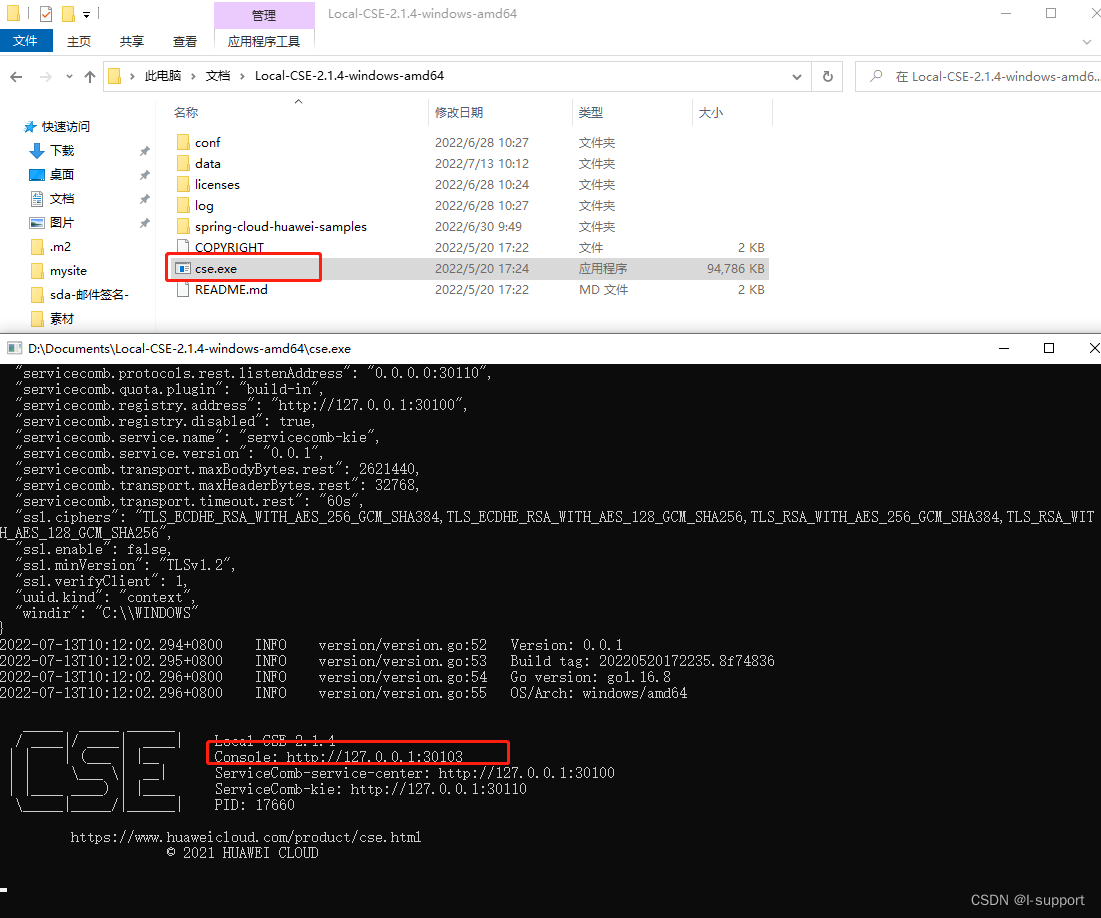Unpin 文档 using its pin icon
The height and width of the screenshot is (918, 1101).
pos(145,199)
